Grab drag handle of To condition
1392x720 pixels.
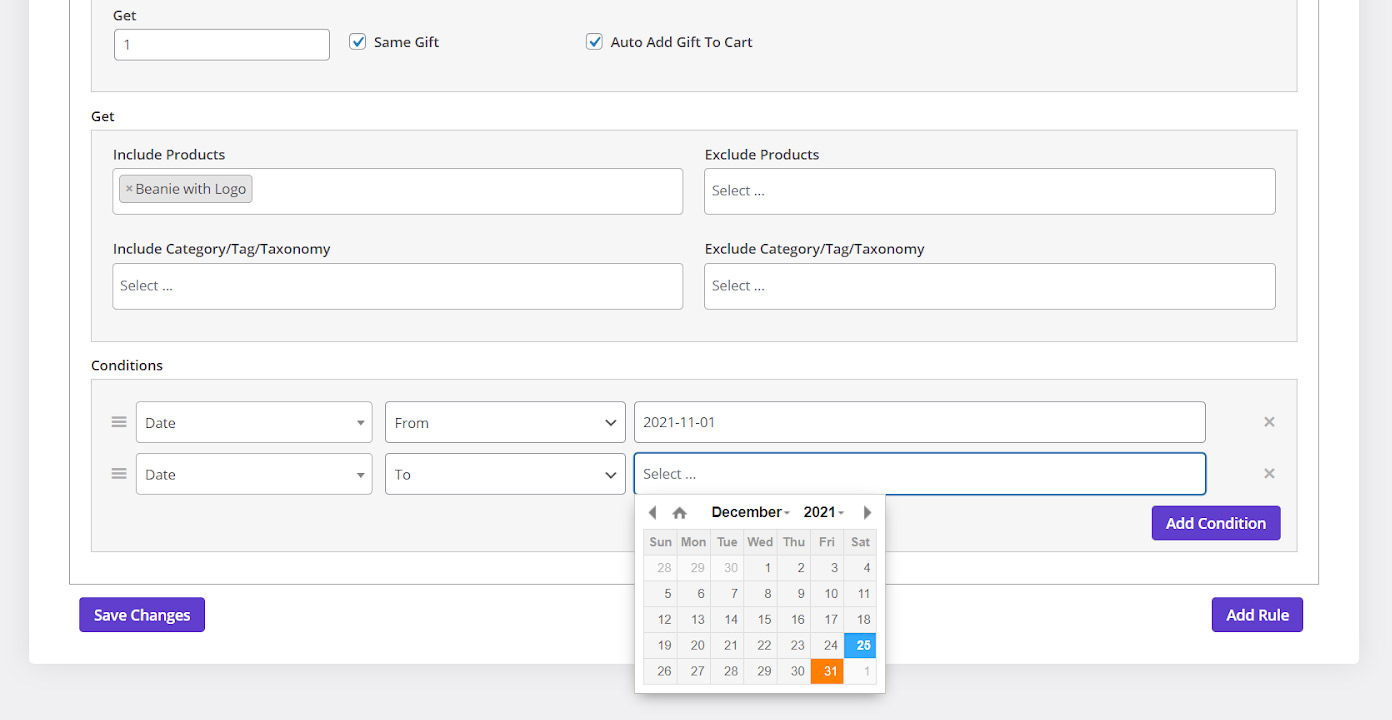[119, 474]
